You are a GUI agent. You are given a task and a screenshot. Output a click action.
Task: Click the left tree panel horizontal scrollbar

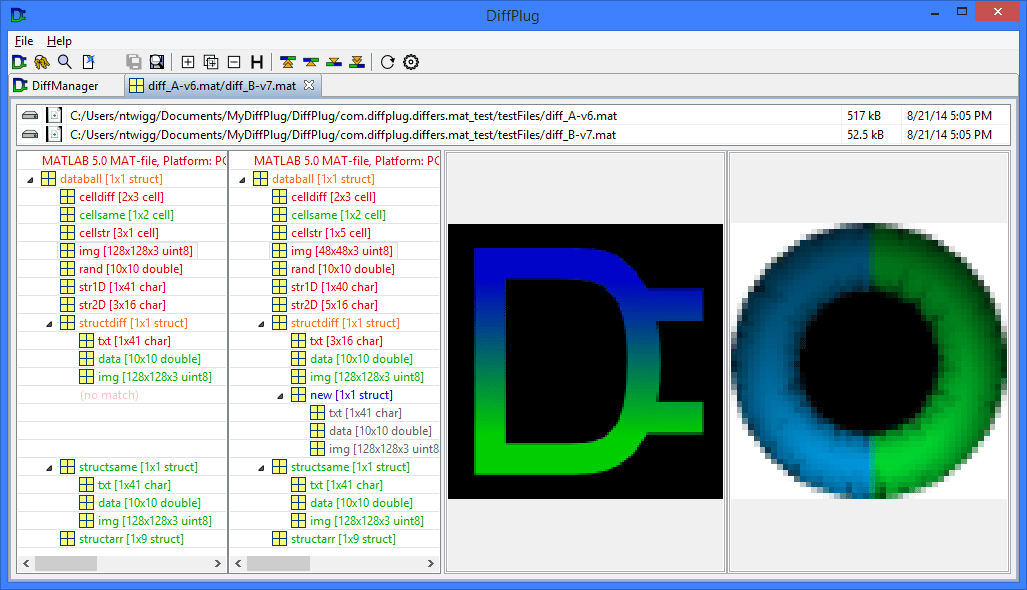pyautogui.click(x=65, y=563)
